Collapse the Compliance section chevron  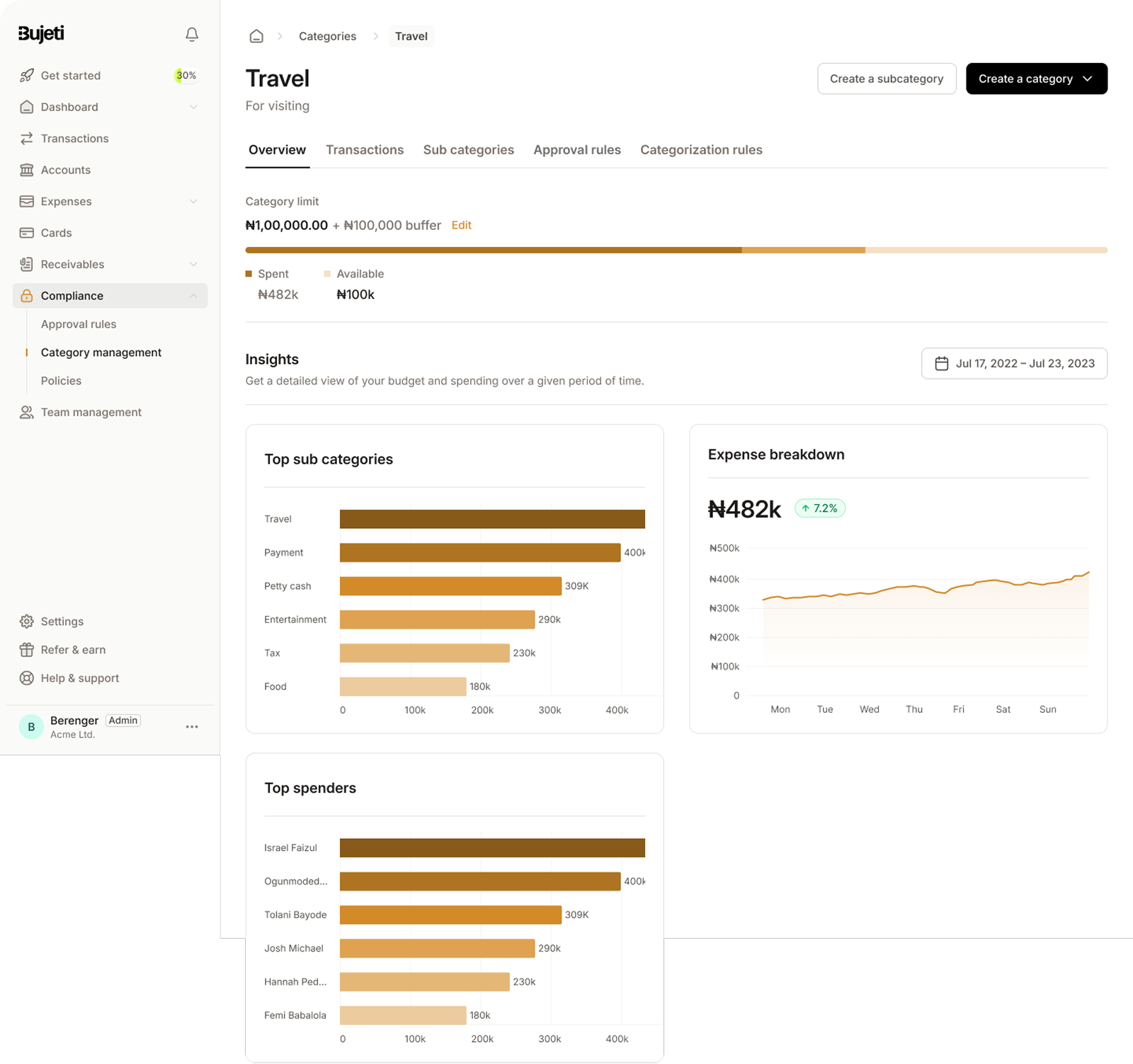coord(194,295)
